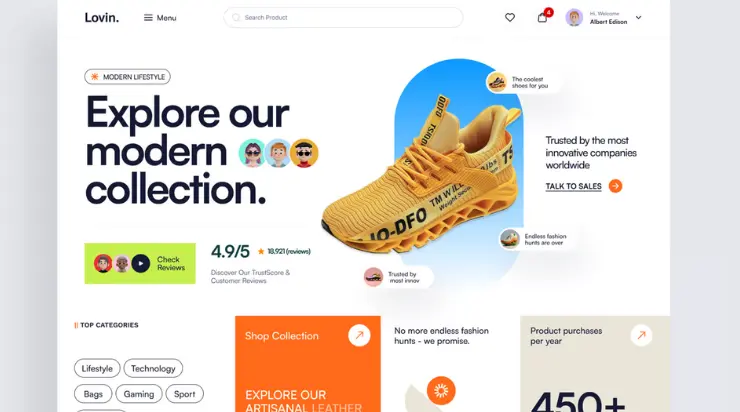Select the Gaming category chip
This screenshot has height=412, width=740.
coord(139,394)
